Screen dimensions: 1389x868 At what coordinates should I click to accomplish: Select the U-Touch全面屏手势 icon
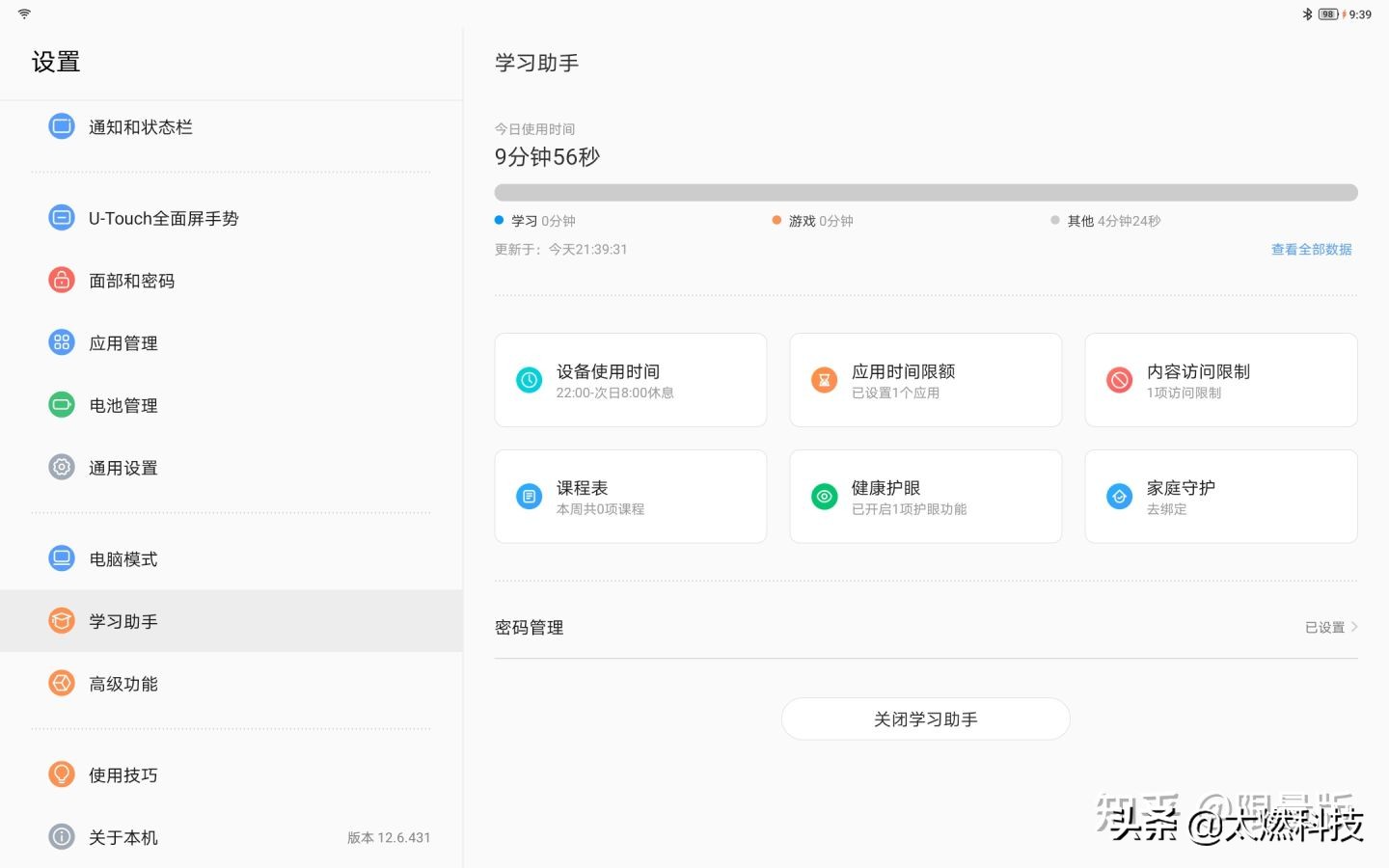click(x=61, y=218)
